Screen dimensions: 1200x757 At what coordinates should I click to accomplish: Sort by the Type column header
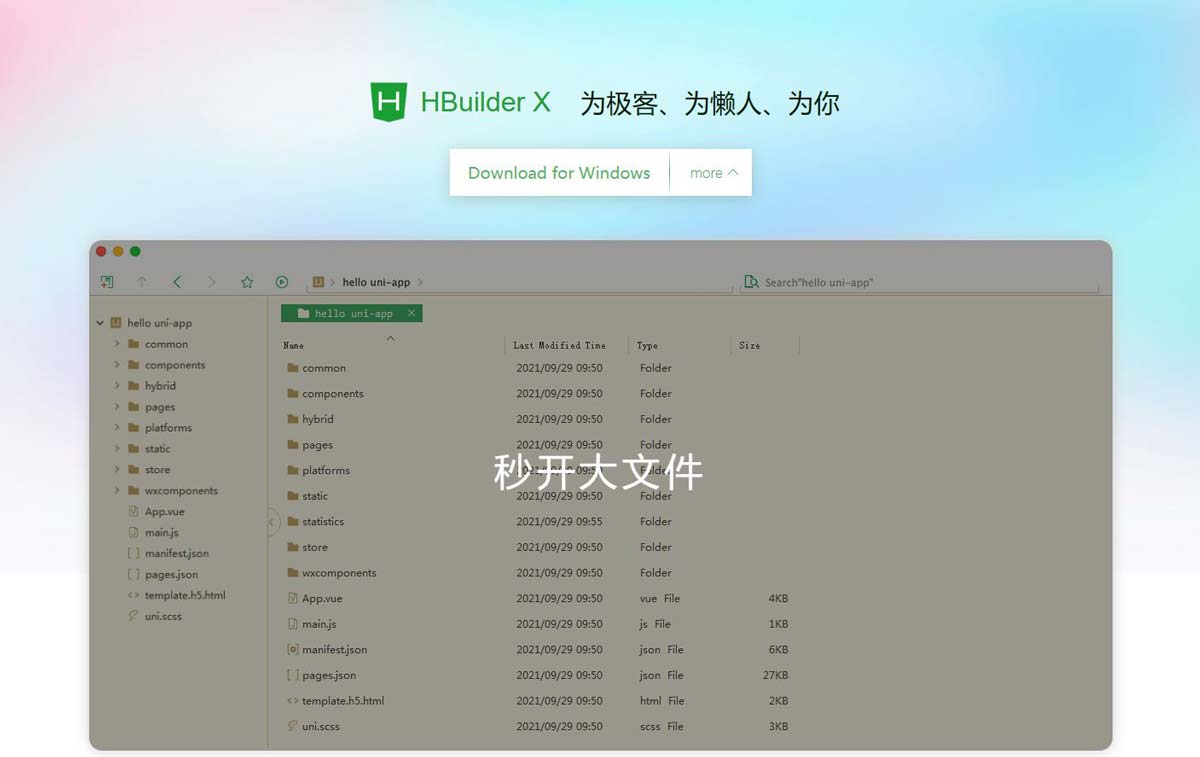(647, 346)
